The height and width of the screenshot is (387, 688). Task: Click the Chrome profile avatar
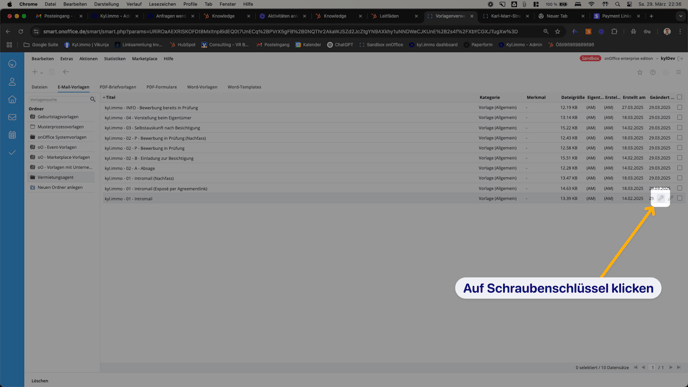(667, 32)
